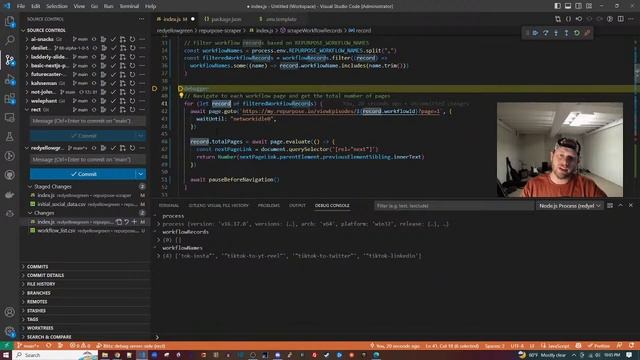This screenshot has height=360, width=640.
Task: Click Spaces: 2 indentation in status bar
Action: click(494, 346)
